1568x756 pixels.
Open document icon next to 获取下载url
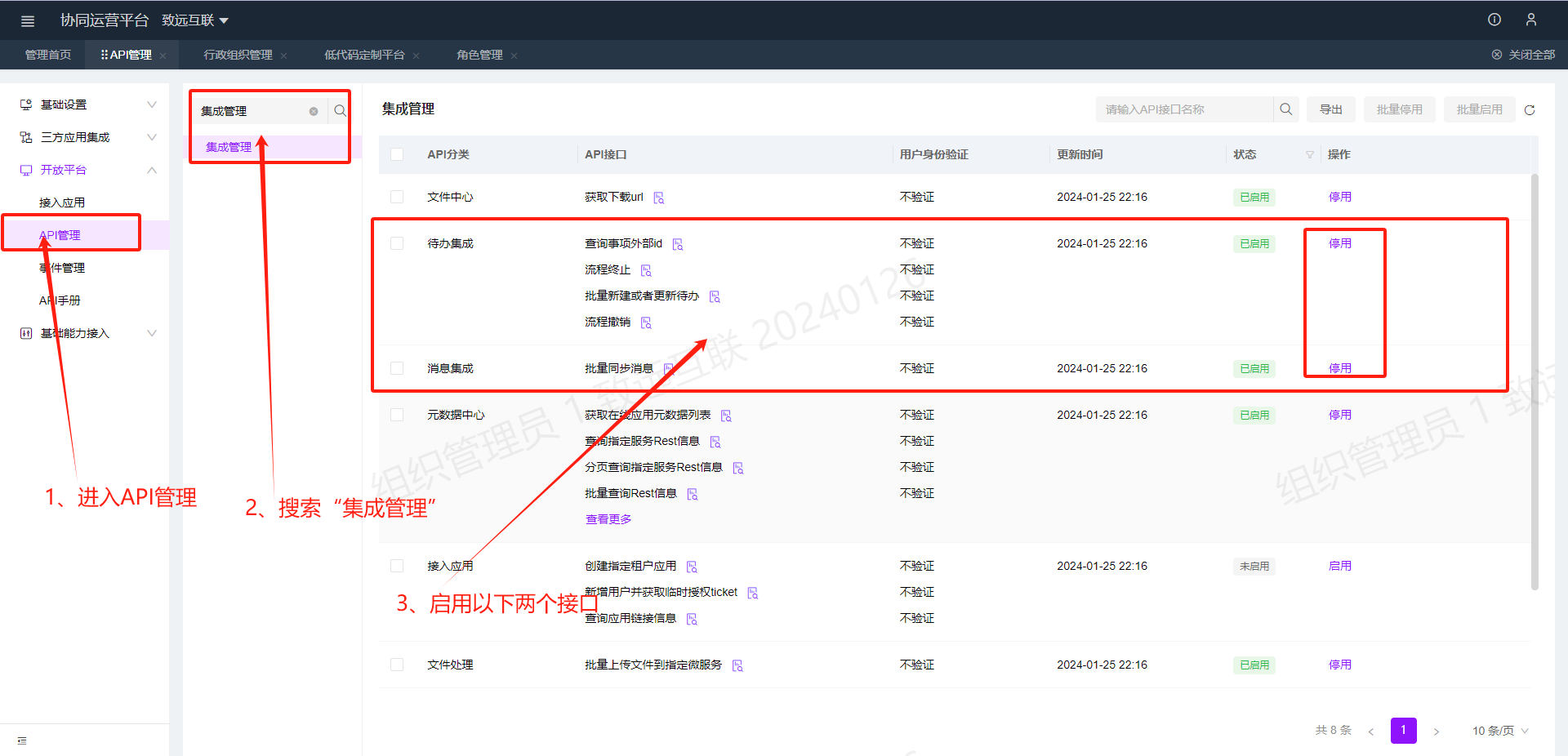pyautogui.click(x=659, y=198)
